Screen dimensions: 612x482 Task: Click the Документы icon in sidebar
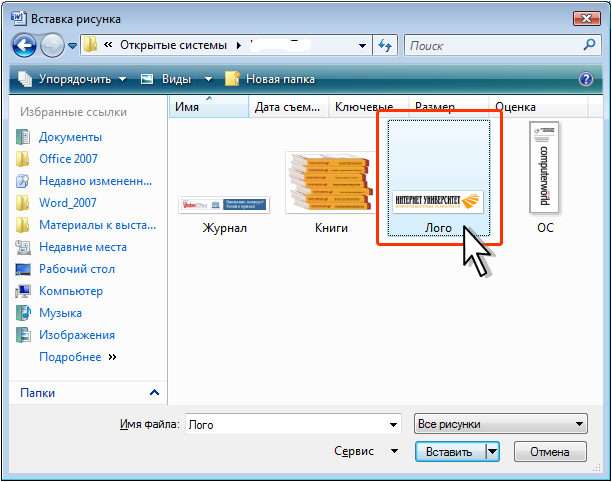[x=23, y=137]
